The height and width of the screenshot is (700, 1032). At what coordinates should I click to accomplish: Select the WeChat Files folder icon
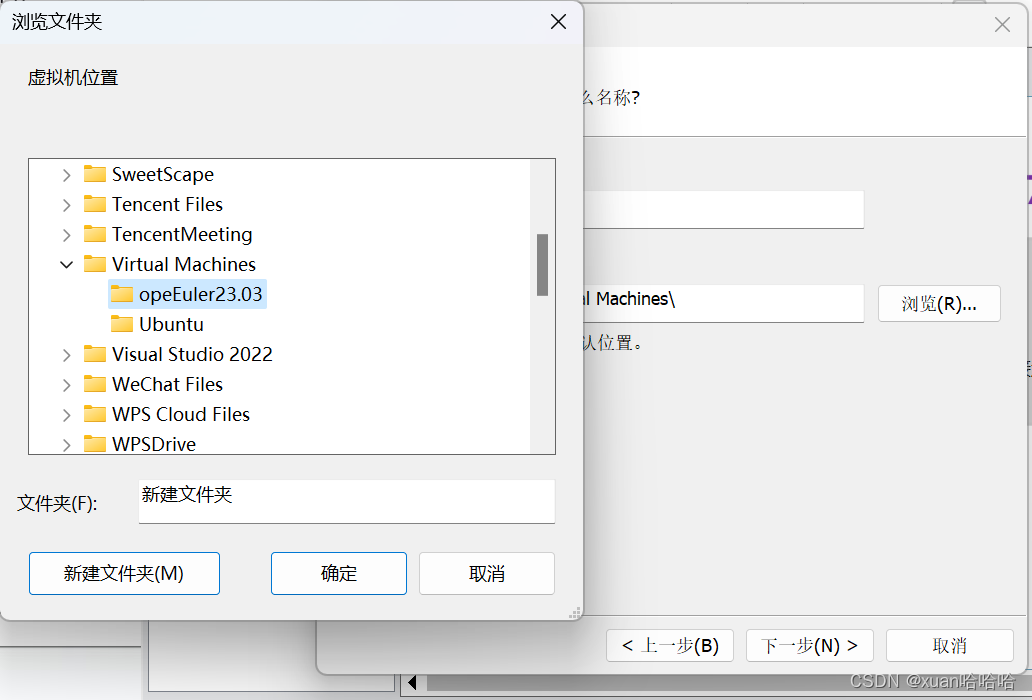click(x=96, y=384)
